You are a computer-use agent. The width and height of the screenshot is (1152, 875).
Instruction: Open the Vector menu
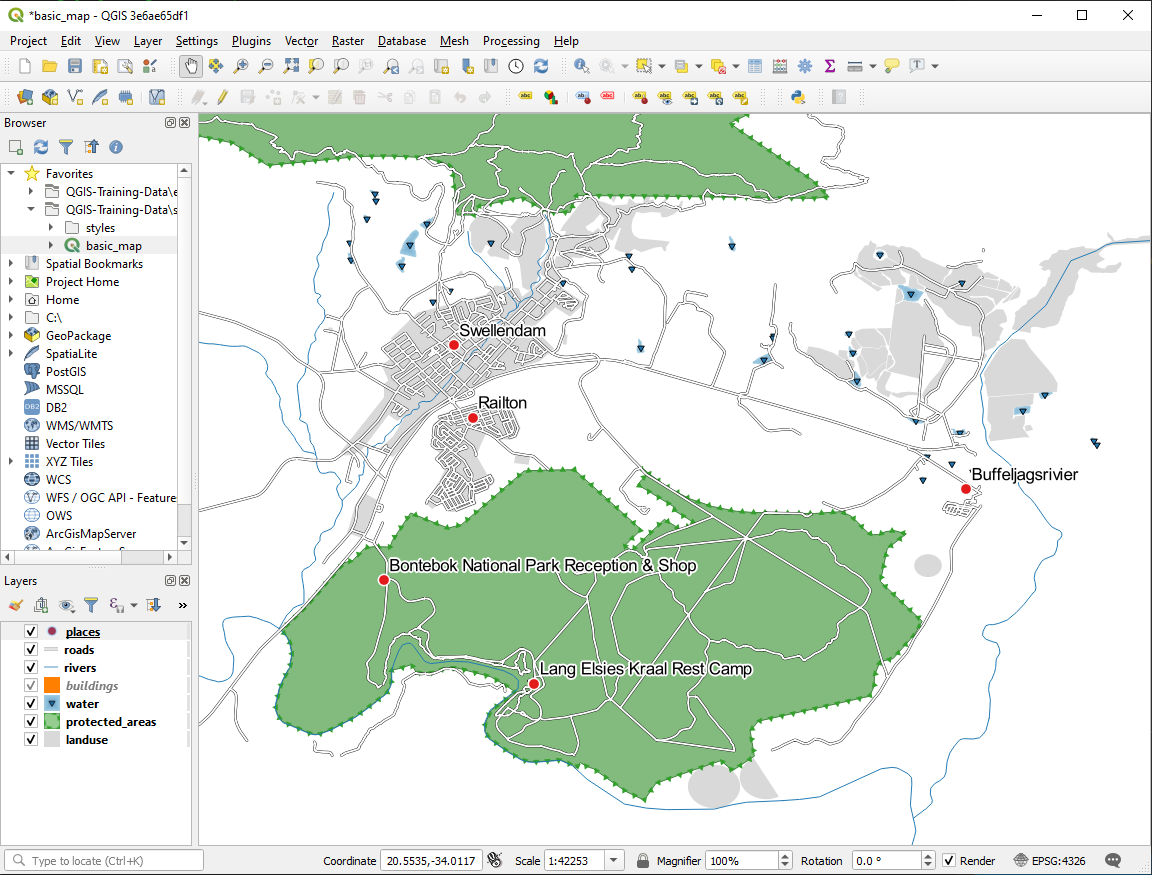pos(301,41)
